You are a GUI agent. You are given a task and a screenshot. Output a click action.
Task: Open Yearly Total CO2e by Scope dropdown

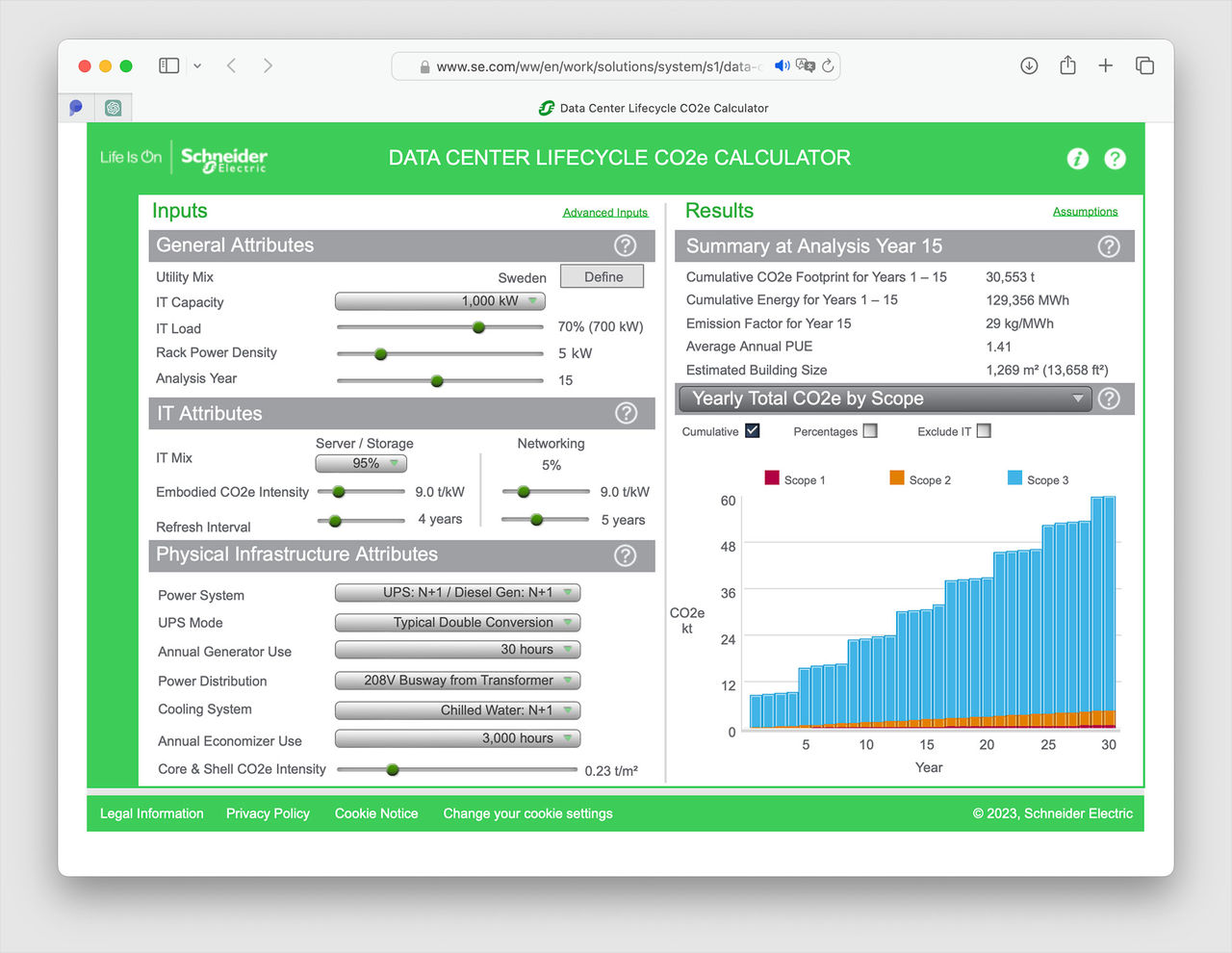[x=884, y=399]
